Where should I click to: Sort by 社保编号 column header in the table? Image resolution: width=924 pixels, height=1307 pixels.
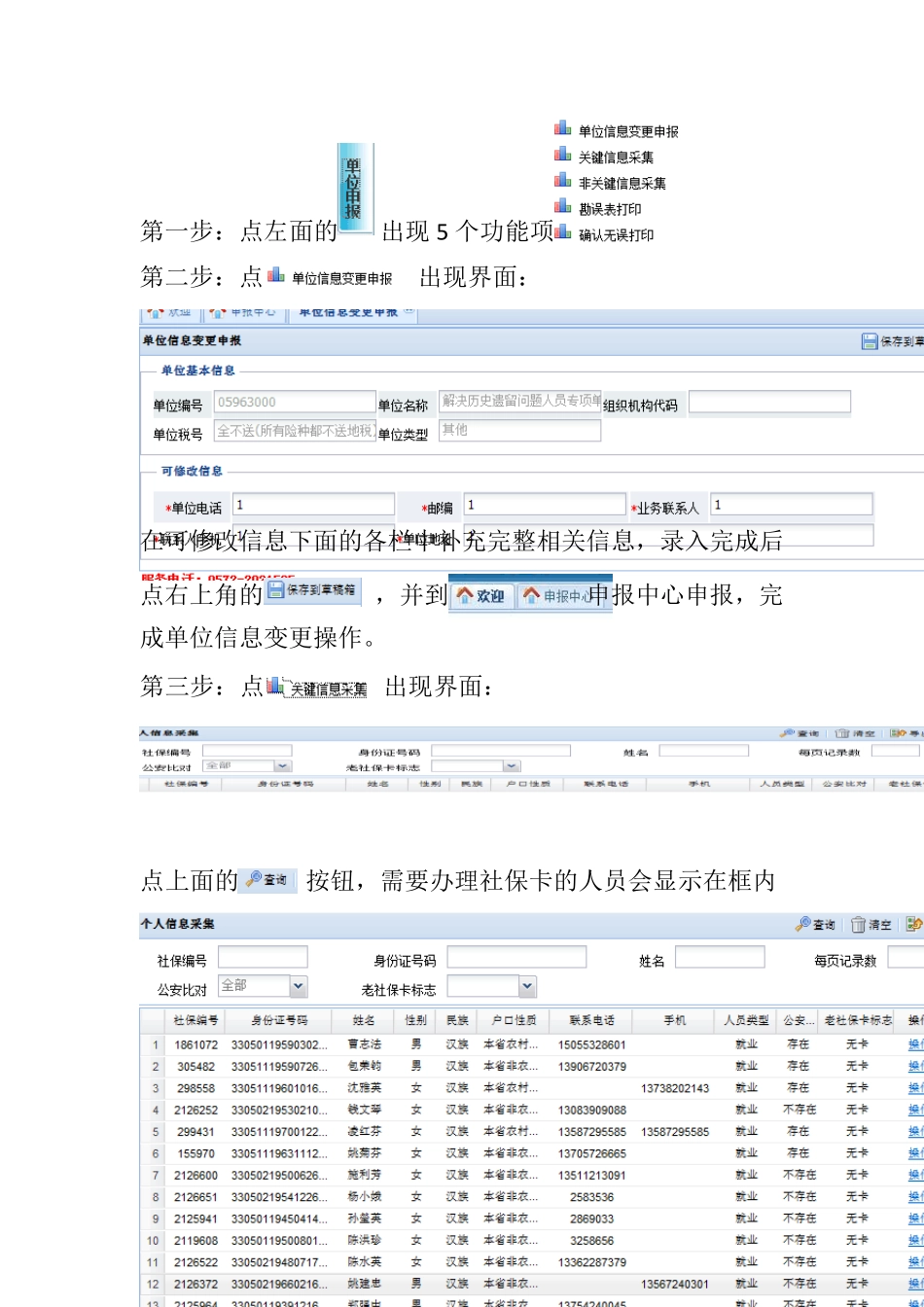pos(195,1020)
